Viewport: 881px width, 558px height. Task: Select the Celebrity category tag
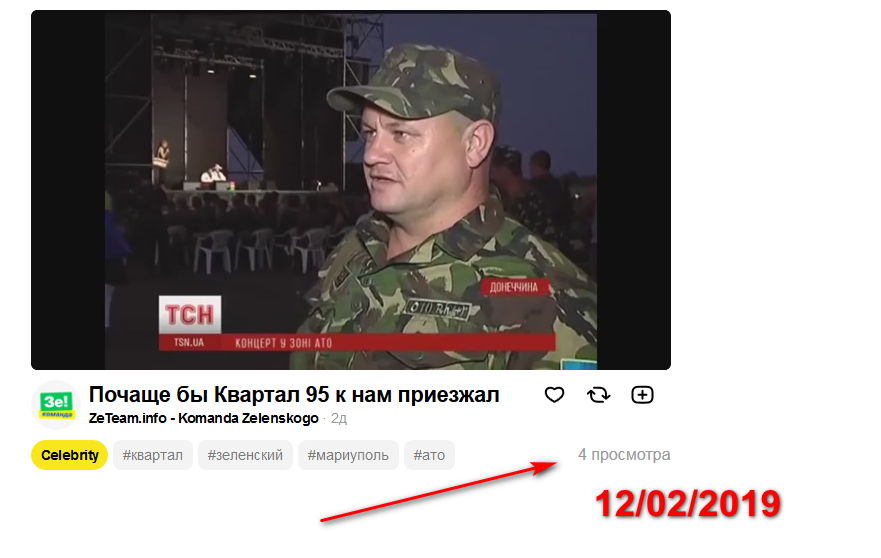pyautogui.click(x=70, y=455)
